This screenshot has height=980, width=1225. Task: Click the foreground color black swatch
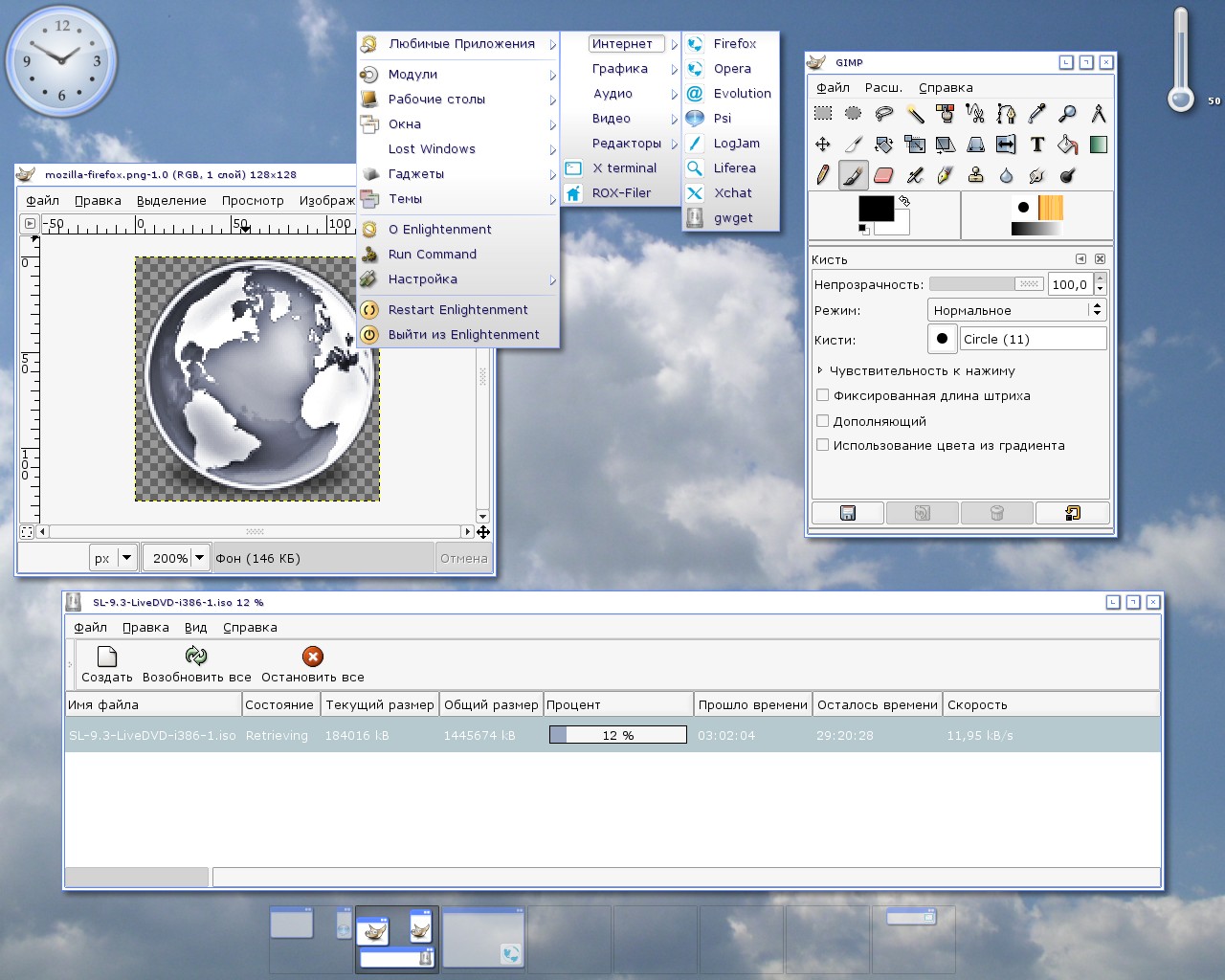876,208
